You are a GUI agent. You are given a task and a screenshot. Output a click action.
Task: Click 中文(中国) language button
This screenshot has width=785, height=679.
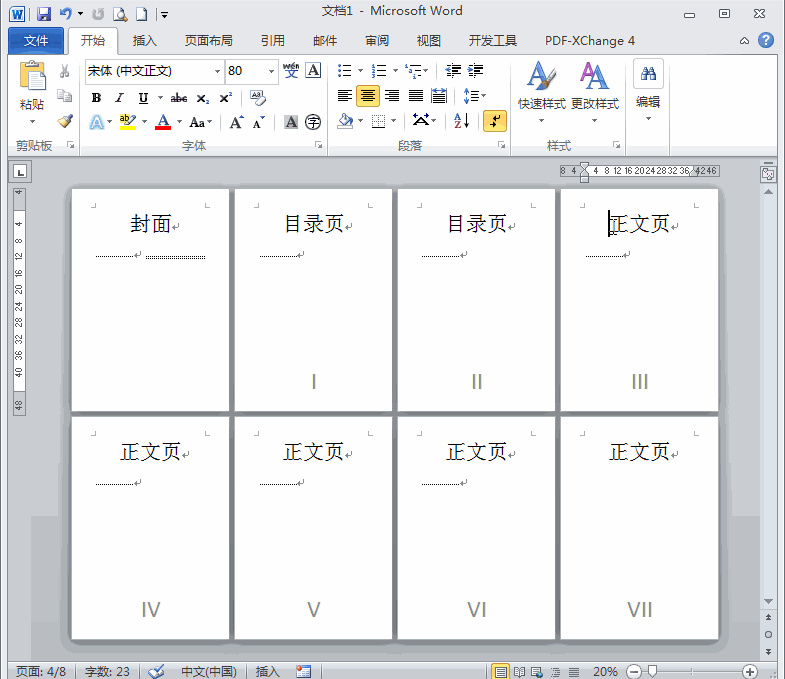click(x=208, y=671)
